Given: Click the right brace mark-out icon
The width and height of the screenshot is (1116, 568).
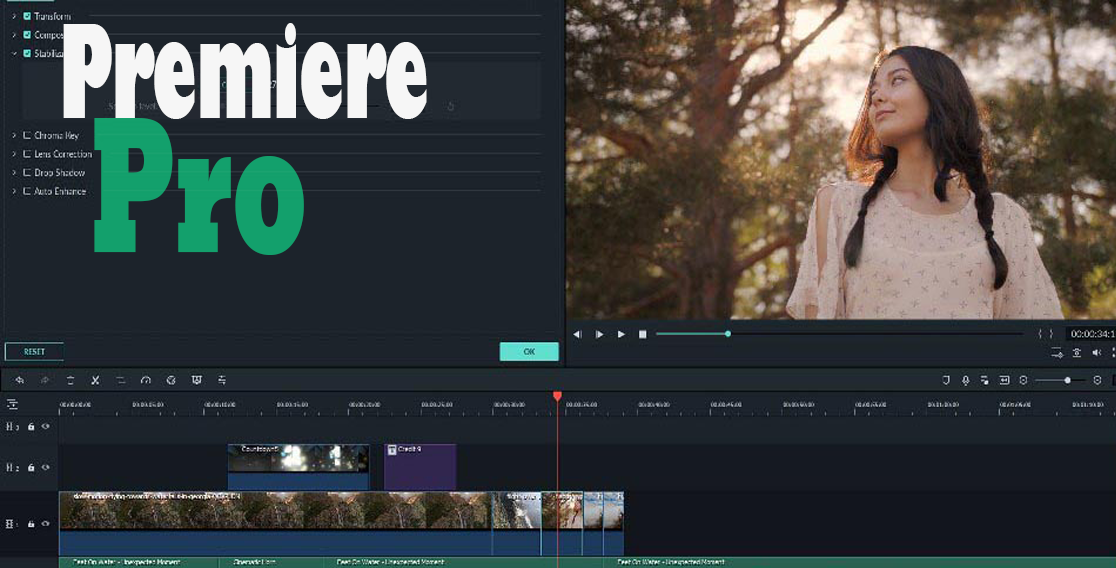Looking at the screenshot, I should 1051,334.
